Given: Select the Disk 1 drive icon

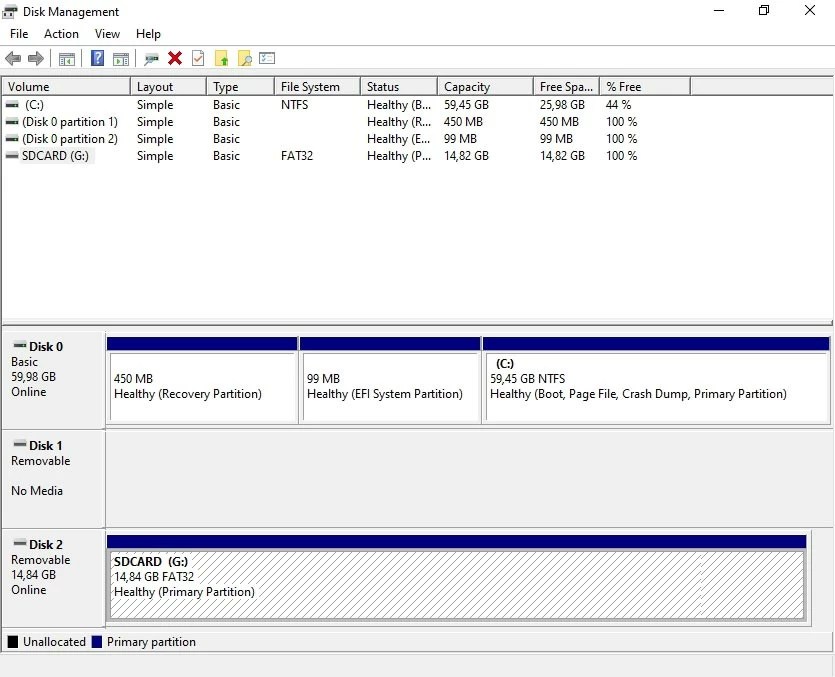Looking at the screenshot, I should pos(20,444).
